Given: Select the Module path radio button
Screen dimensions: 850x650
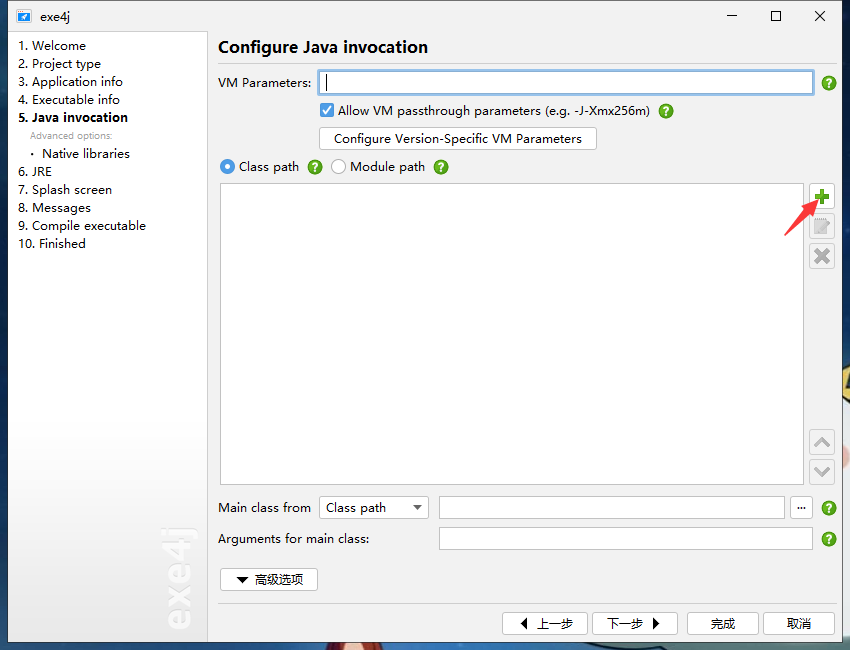Looking at the screenshot, I should [338, 167].
